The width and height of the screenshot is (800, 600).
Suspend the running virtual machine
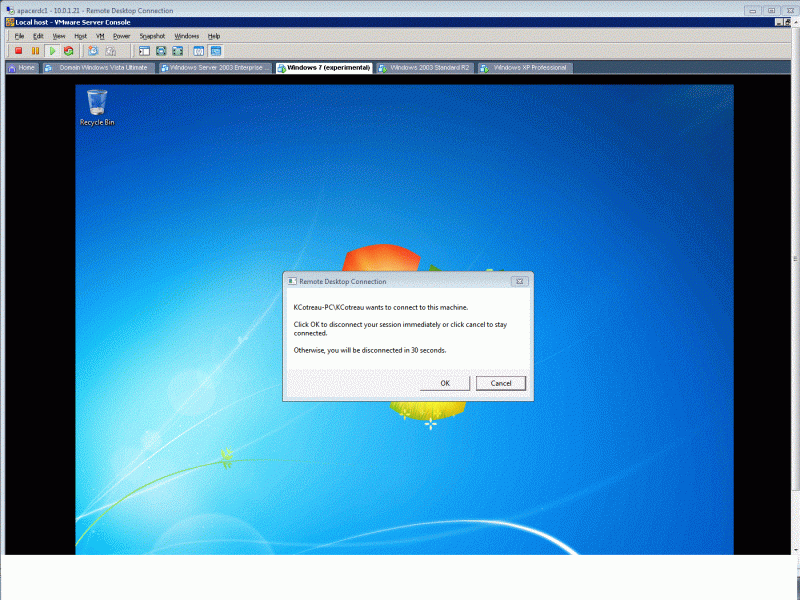tap(36, 50)
